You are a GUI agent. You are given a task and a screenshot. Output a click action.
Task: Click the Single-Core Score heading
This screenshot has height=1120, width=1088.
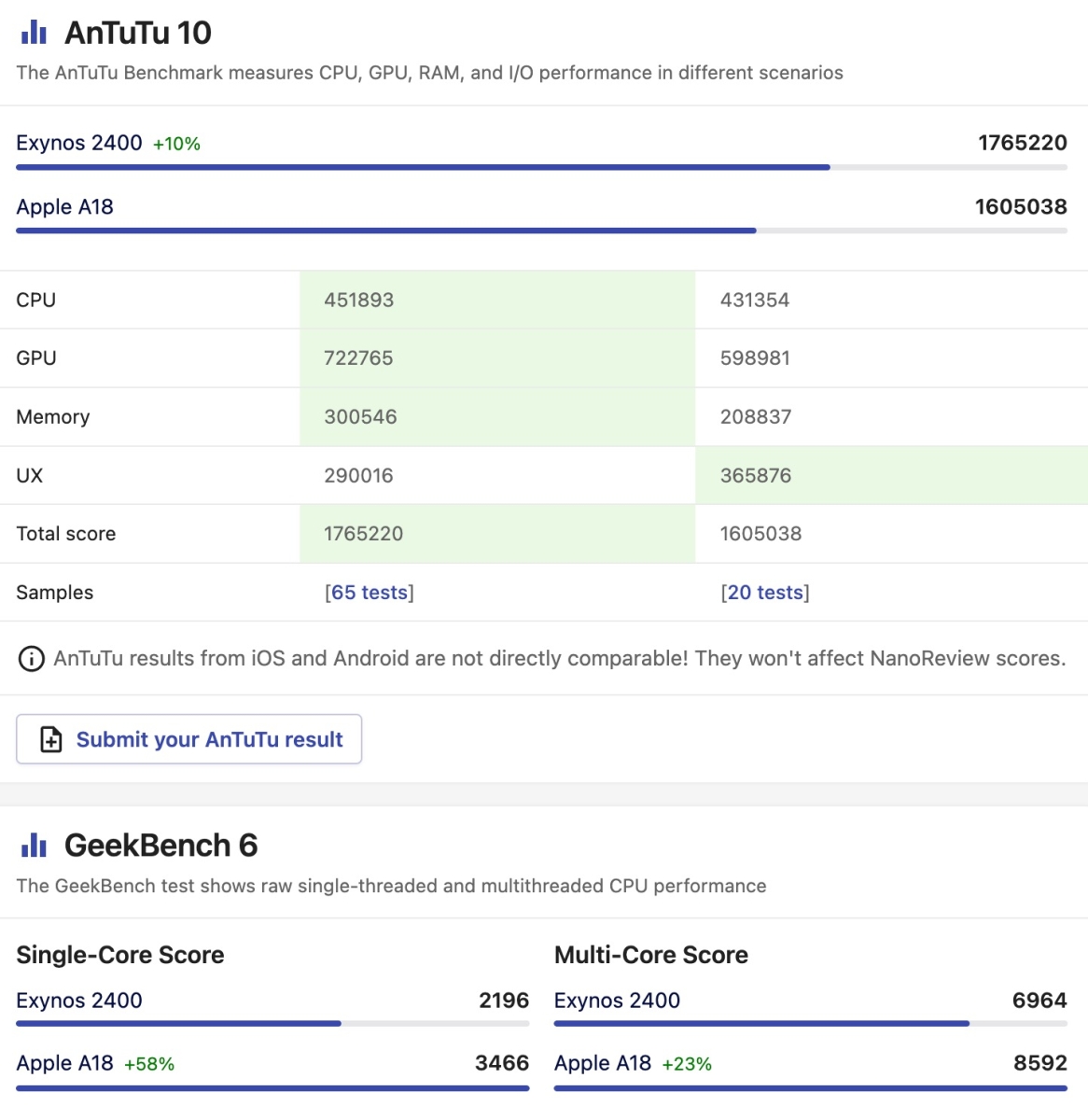[x=120, y=955]
